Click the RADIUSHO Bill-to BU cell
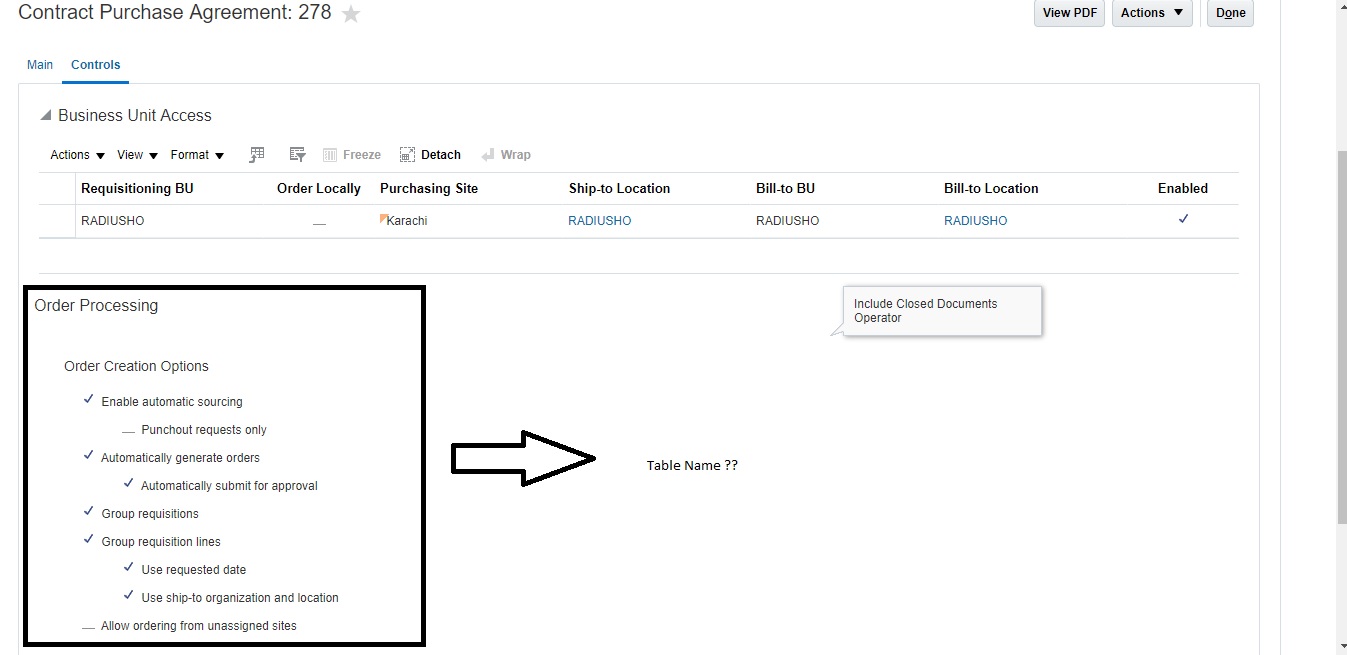Screen dimensions: 1347x655 [x=787, y=221]
